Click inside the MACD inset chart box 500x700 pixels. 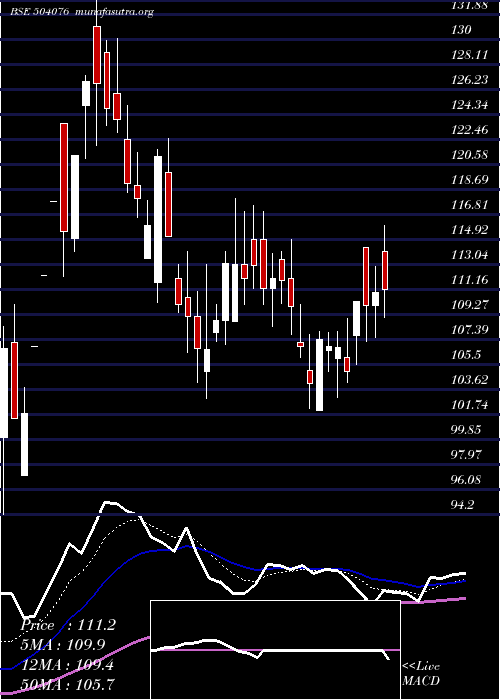tap(275, 650)
